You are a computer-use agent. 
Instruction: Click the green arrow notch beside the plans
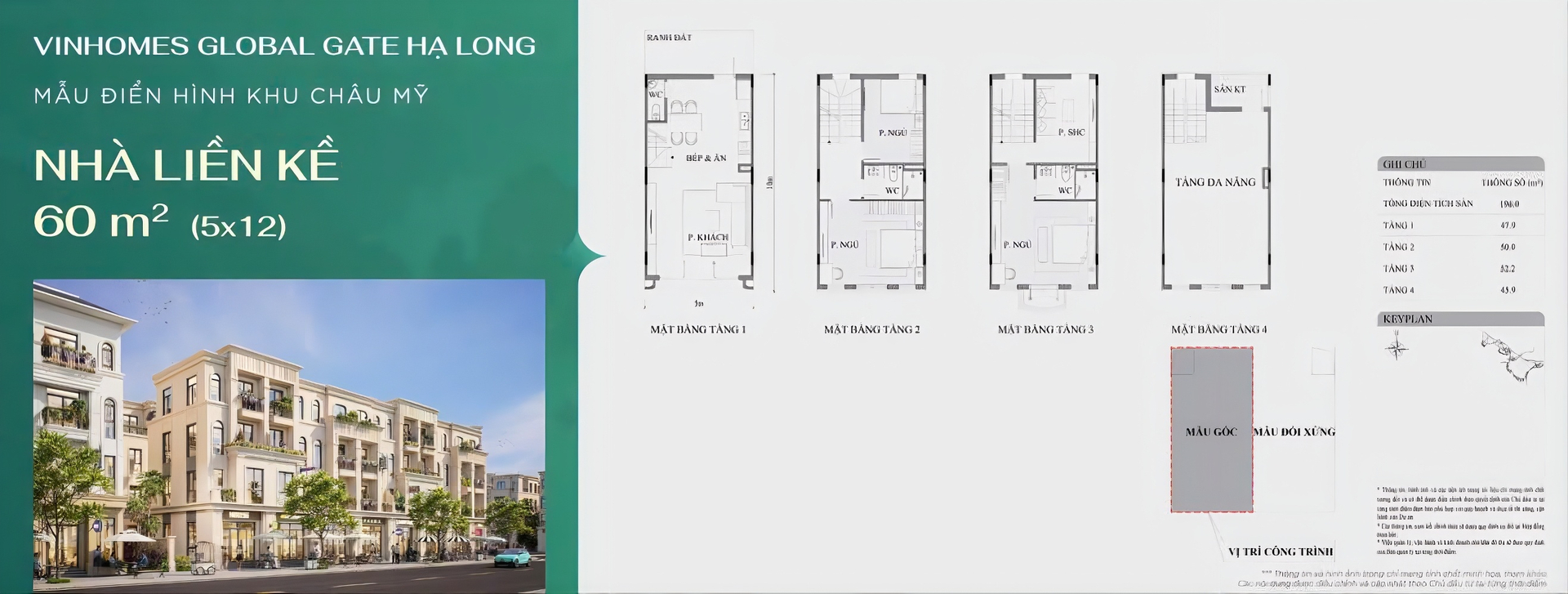[x=591, y=257]
